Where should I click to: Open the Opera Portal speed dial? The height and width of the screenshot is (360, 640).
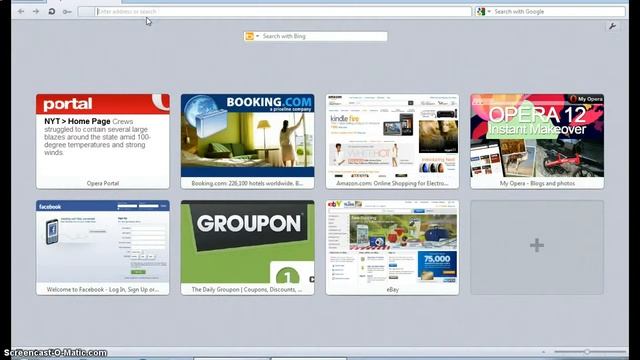[x=102, y=141]
